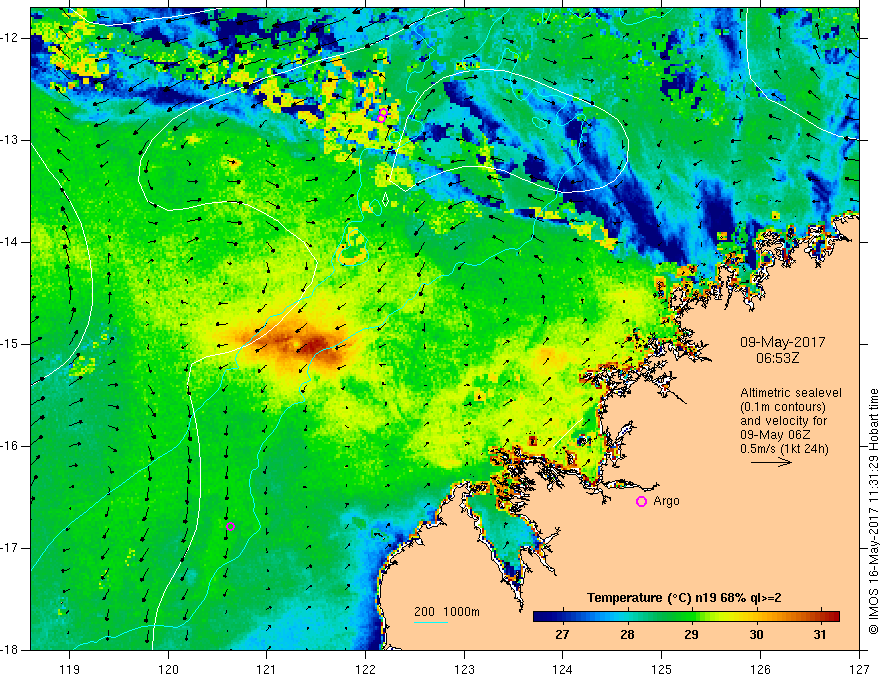
Task: Click the magenta Argo circle in the legend
Action: [641, 502]
